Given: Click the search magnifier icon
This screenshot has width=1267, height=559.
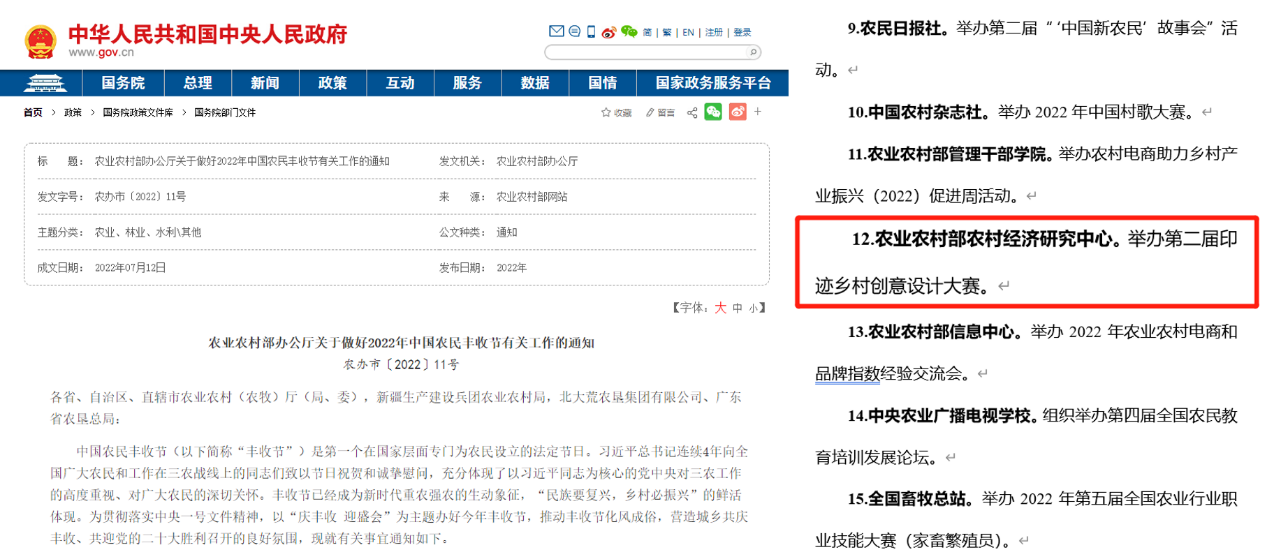Looking at the screenshot, I should pyautogui.click(x=754, y=51).
